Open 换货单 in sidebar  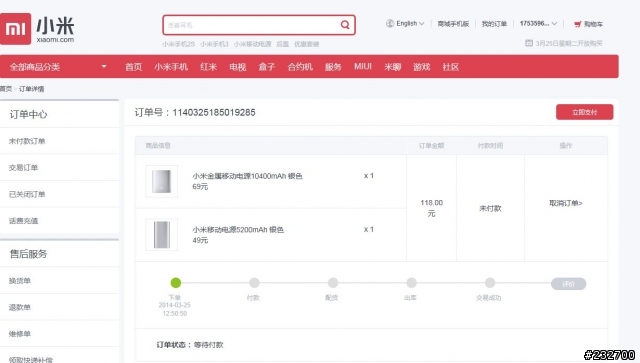(20, 281)
